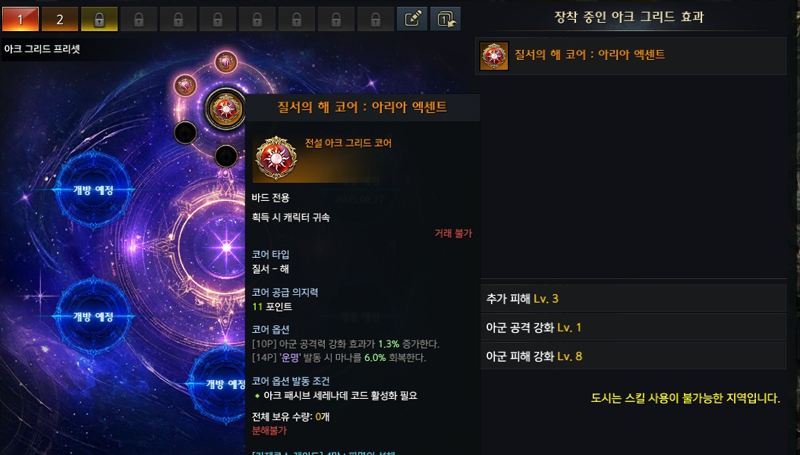
Task: Switch to Ark Grid preset tab 2
Action: pos(60,19)
